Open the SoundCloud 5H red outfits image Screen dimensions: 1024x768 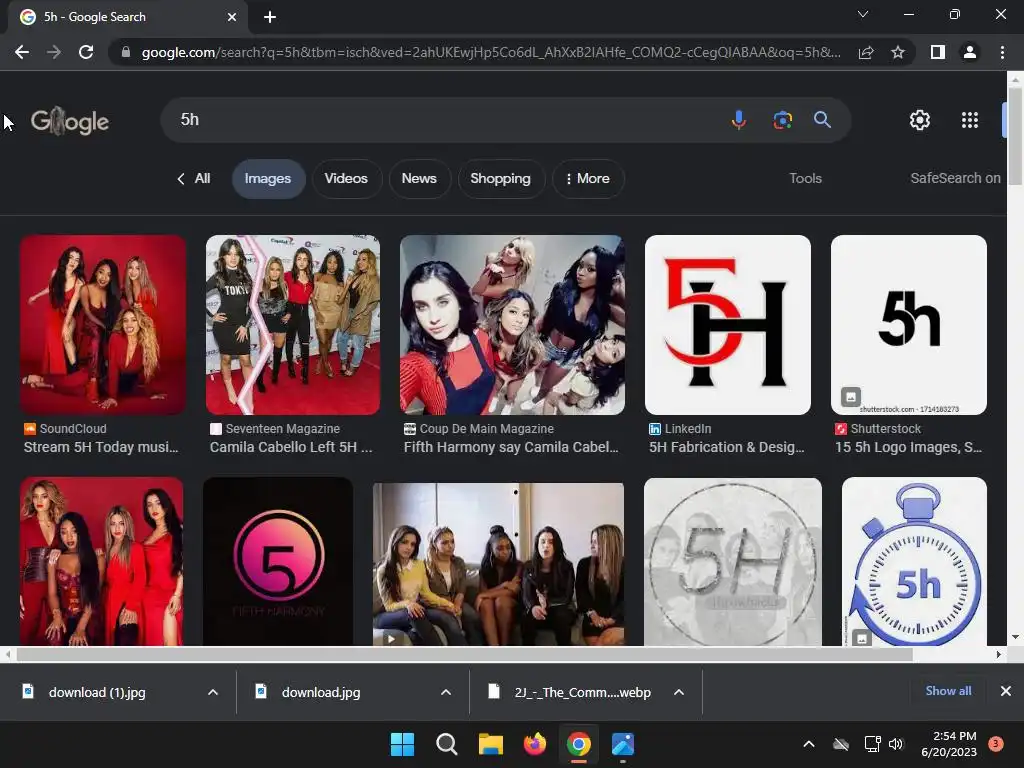pyautogui.click(x=103, y=325)
